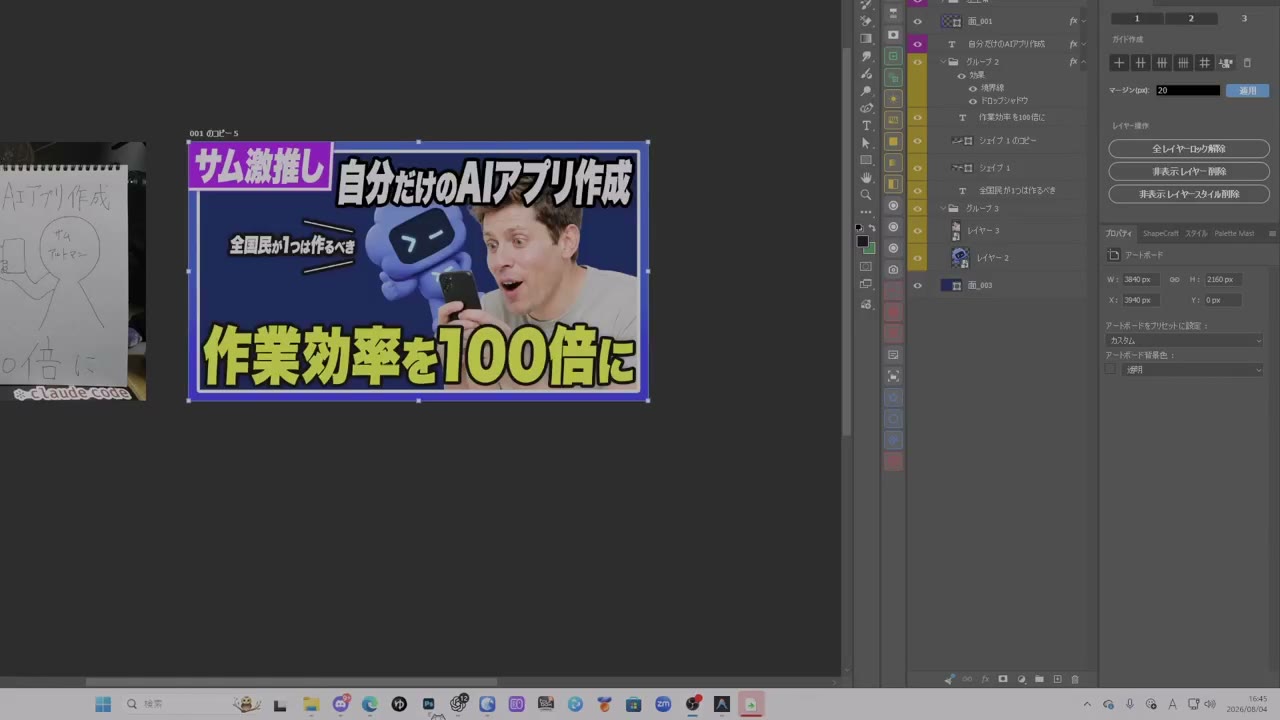
Task: Click the Photoshop icon in the taskbar
Action: (428, 704)
